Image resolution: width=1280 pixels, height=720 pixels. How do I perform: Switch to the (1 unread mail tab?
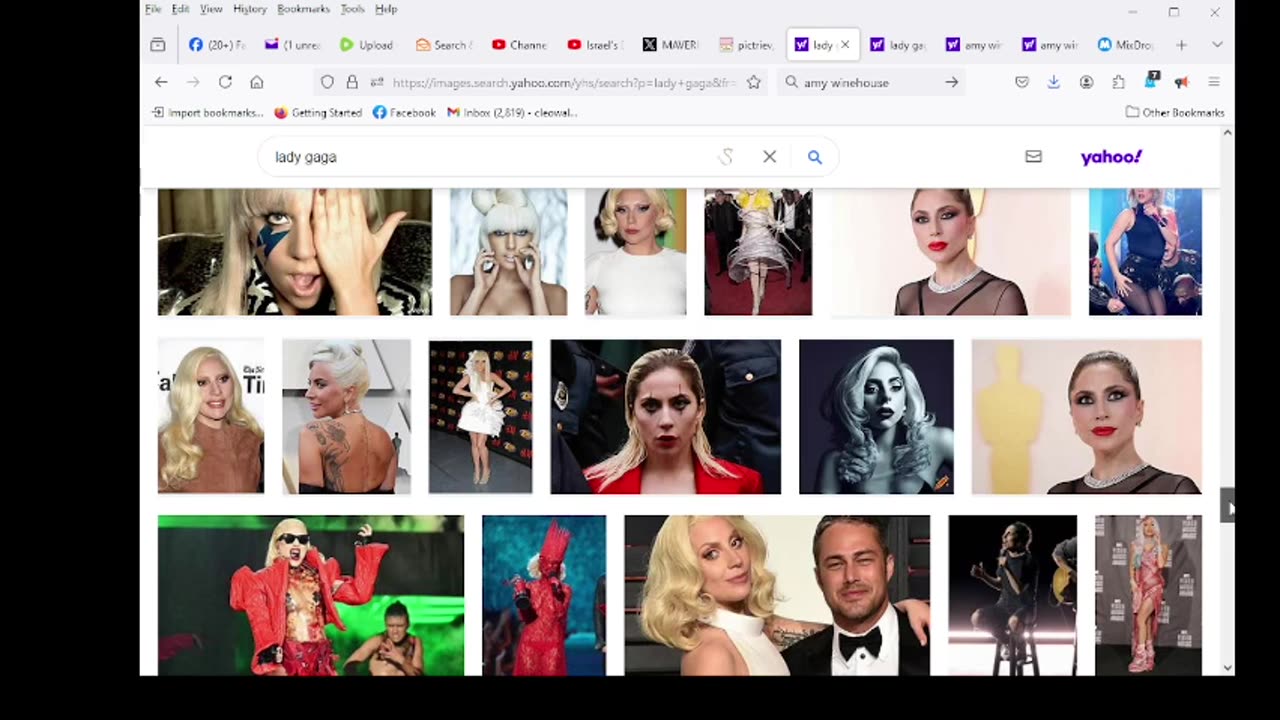pos(293,44)
